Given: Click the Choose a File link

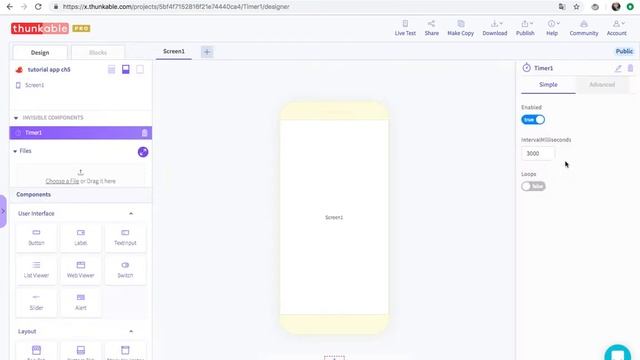Looking at the screenshot, I should (x=62, y=181).
